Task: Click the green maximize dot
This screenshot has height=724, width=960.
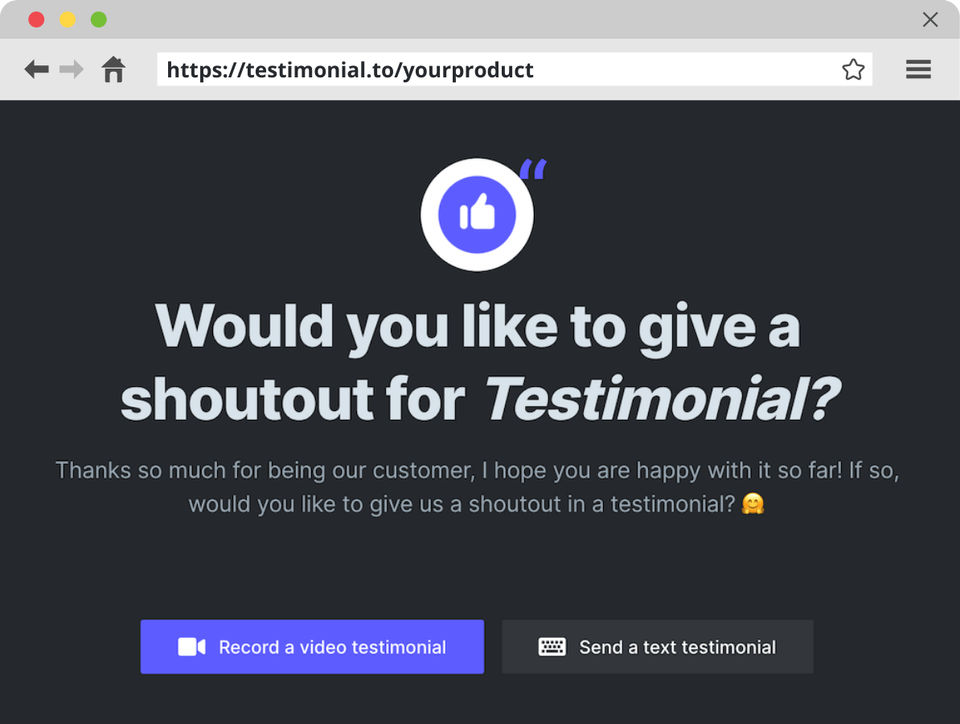Action: [x=99, y=20]
